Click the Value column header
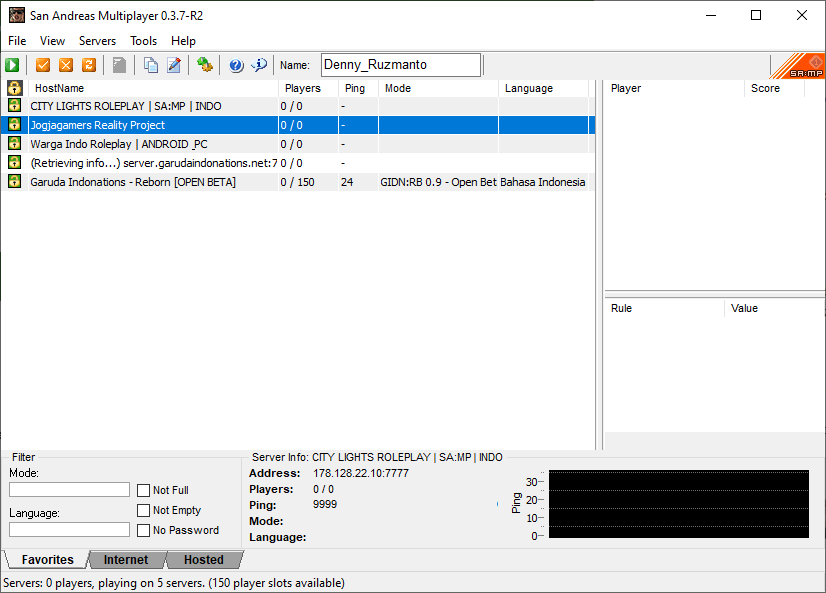Screen dimensions: 826x593 [775, 308]
